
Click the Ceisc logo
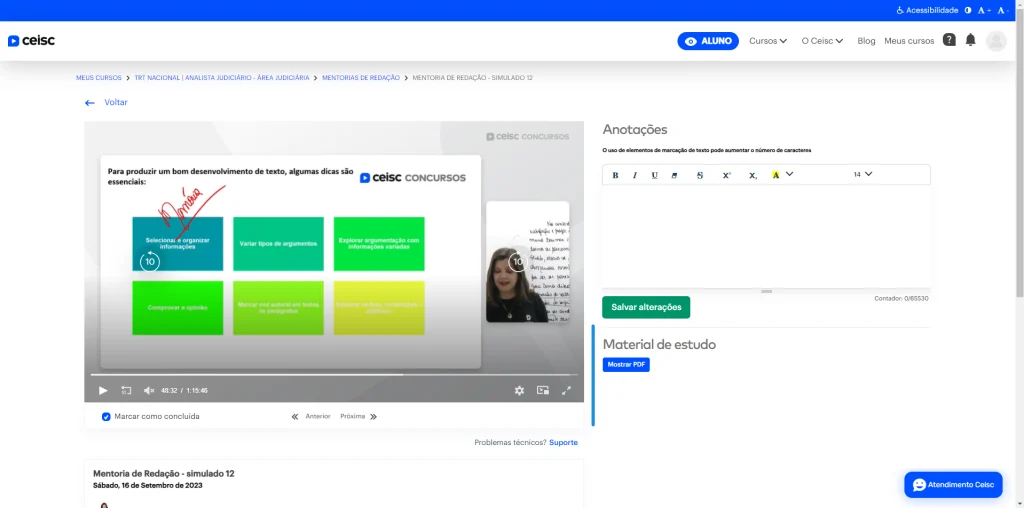click(31, 40)
